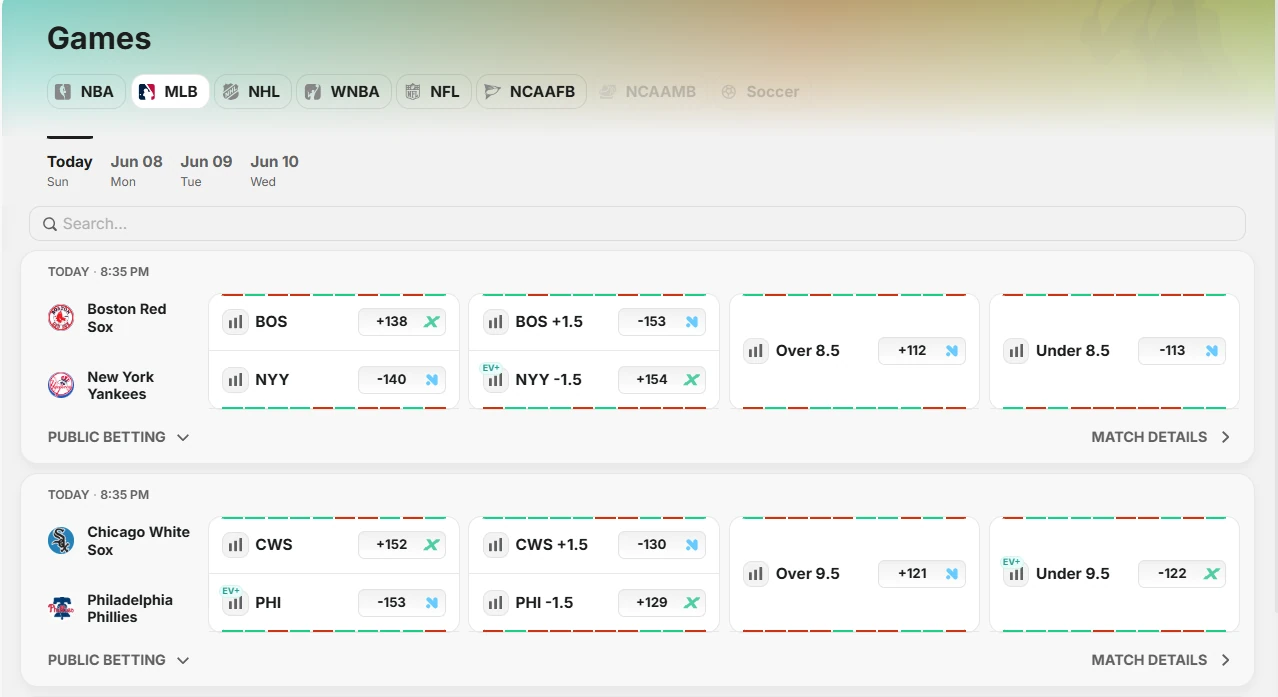This screenshot has width=1278, height=697.
Task: Pick the CWS +1.5 spread at -130
Action: pyautogui.click(x=662, y=545)
